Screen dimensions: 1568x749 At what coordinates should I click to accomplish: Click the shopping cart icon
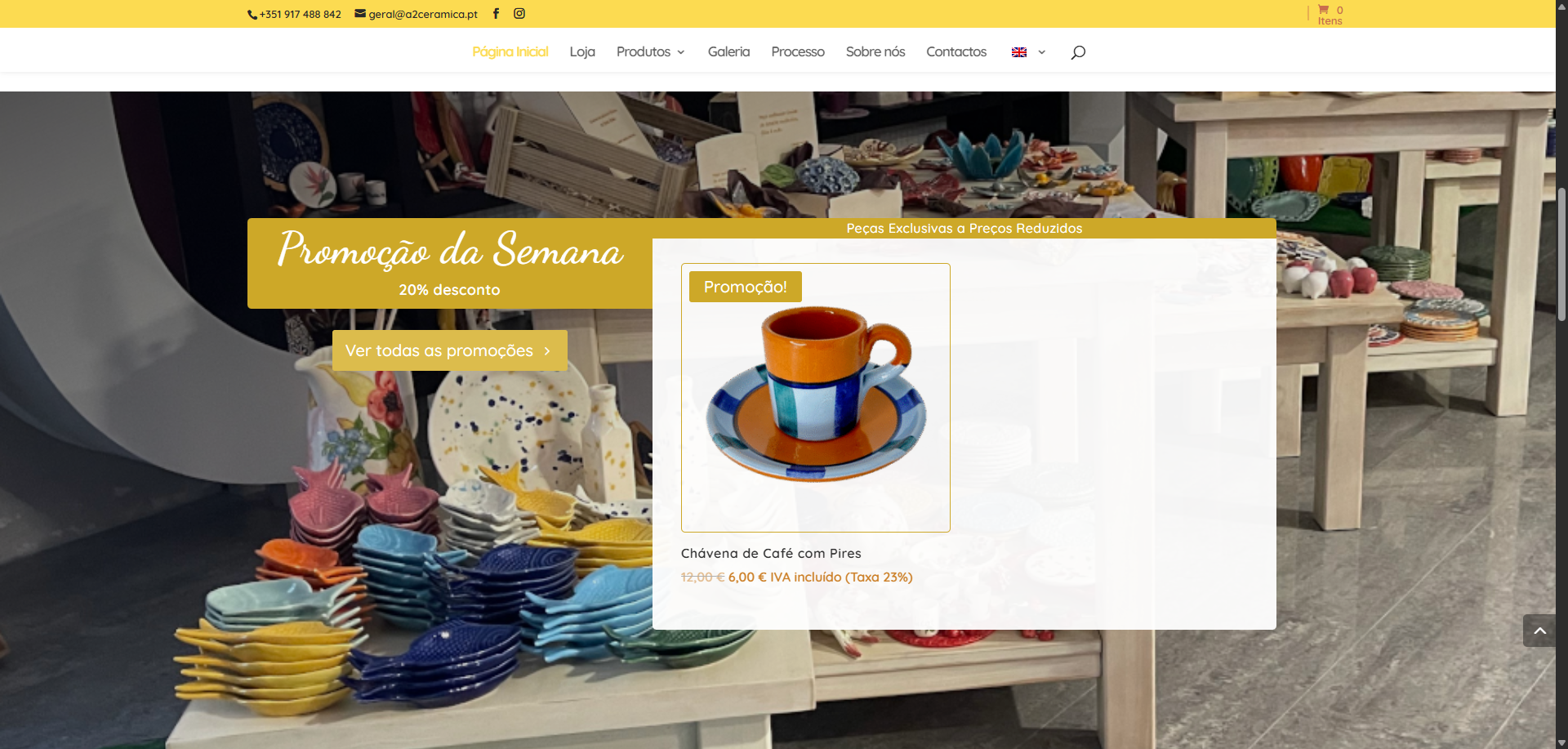(x=1323, y=10)
